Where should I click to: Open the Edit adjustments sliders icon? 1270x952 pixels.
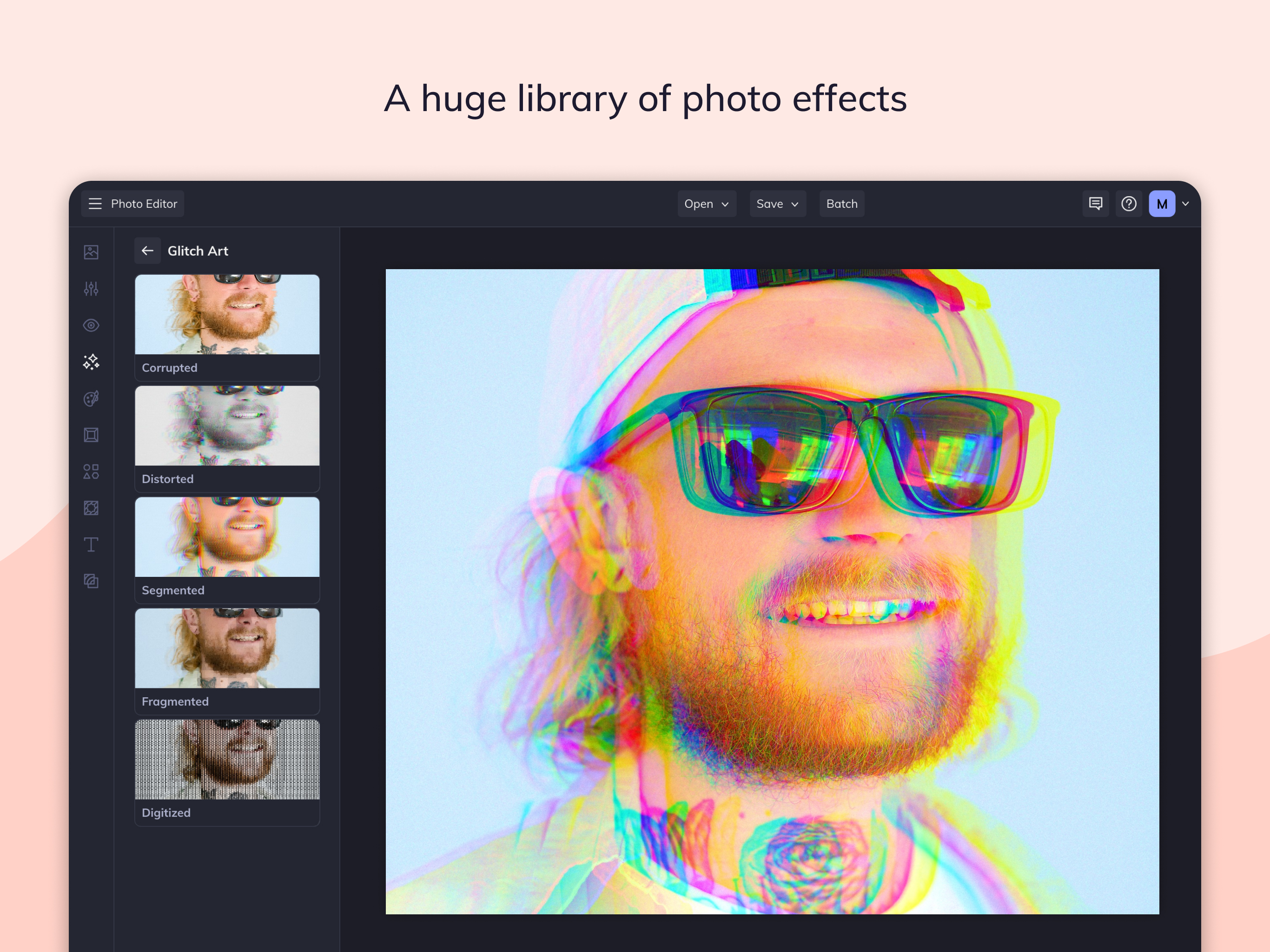[x=91, y=289]
